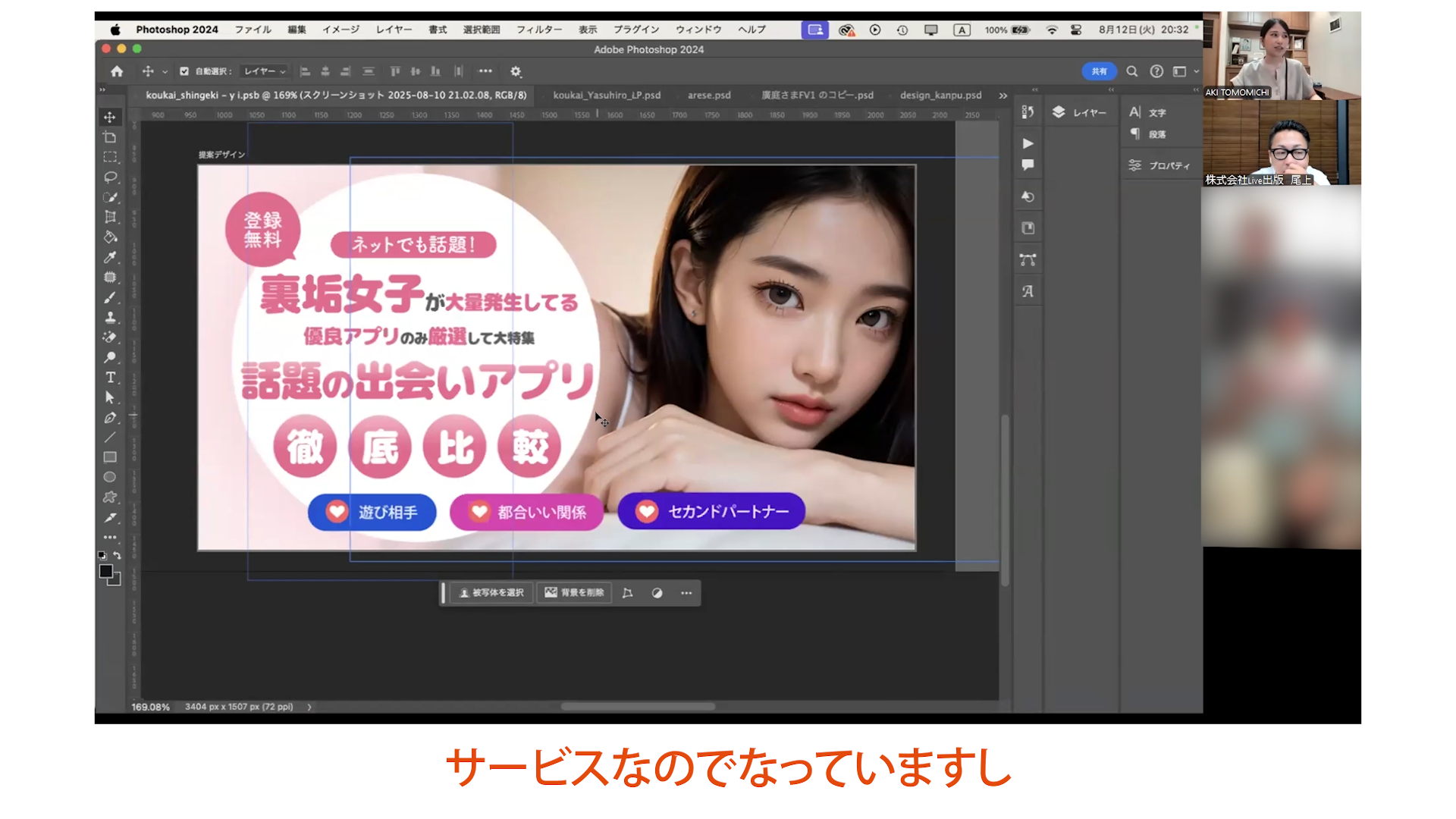Click the horizontal scrollbar at the bottom
Viewport: 1456px width, 819px height.
click(637, 707)
